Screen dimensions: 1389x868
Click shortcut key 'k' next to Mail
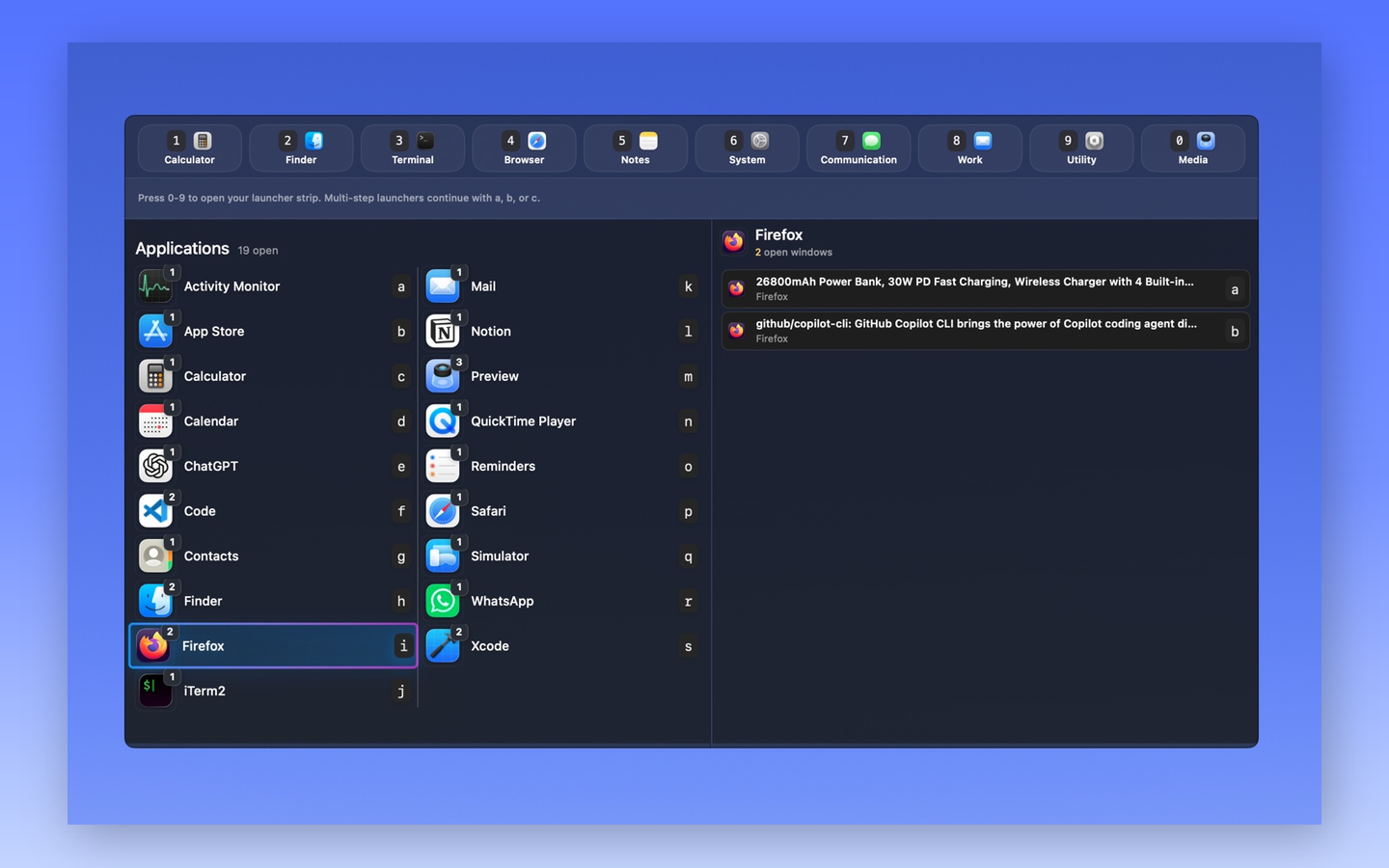(688, 286)
